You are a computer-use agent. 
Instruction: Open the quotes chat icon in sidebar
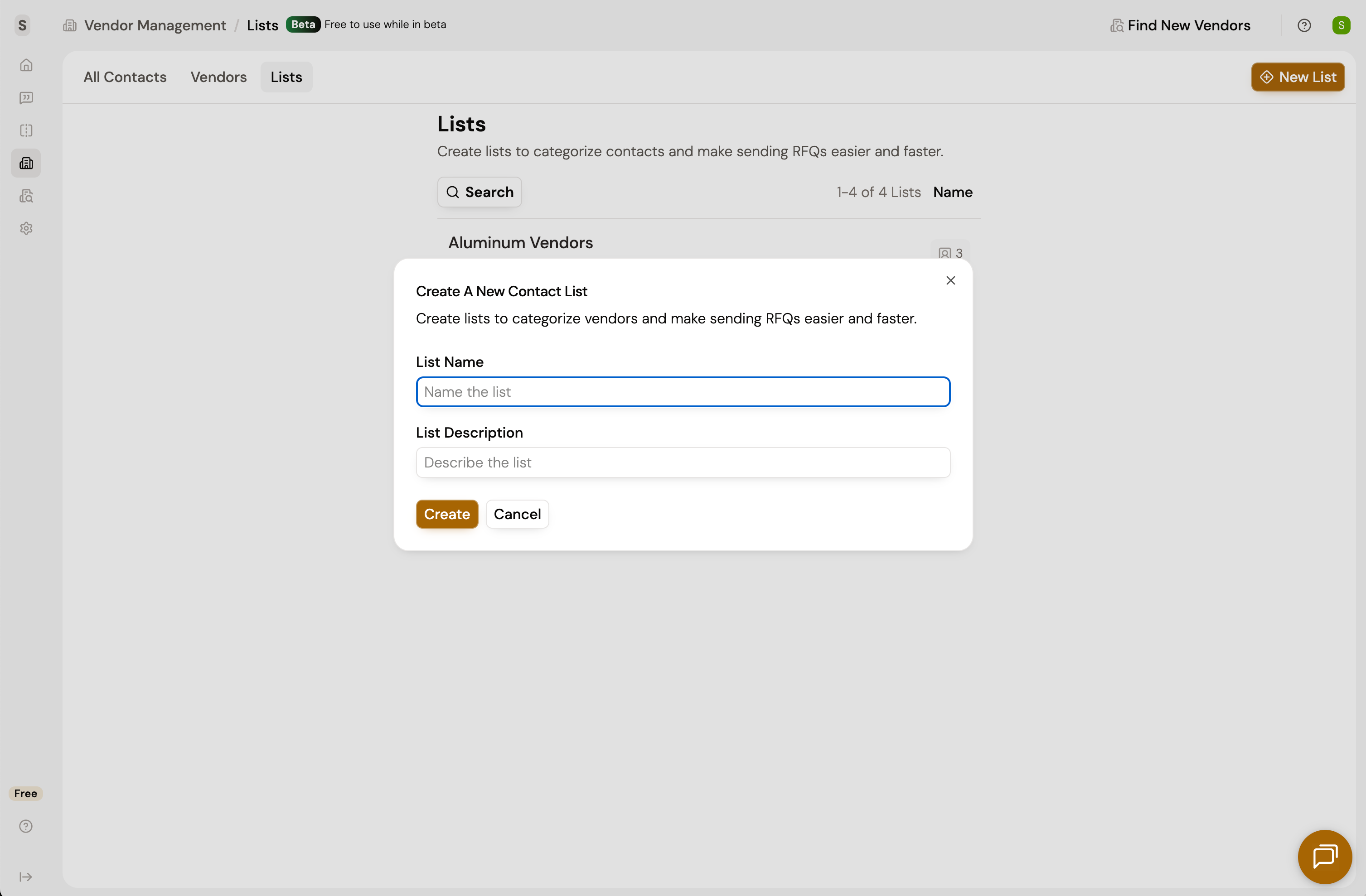tap(26, 98)
